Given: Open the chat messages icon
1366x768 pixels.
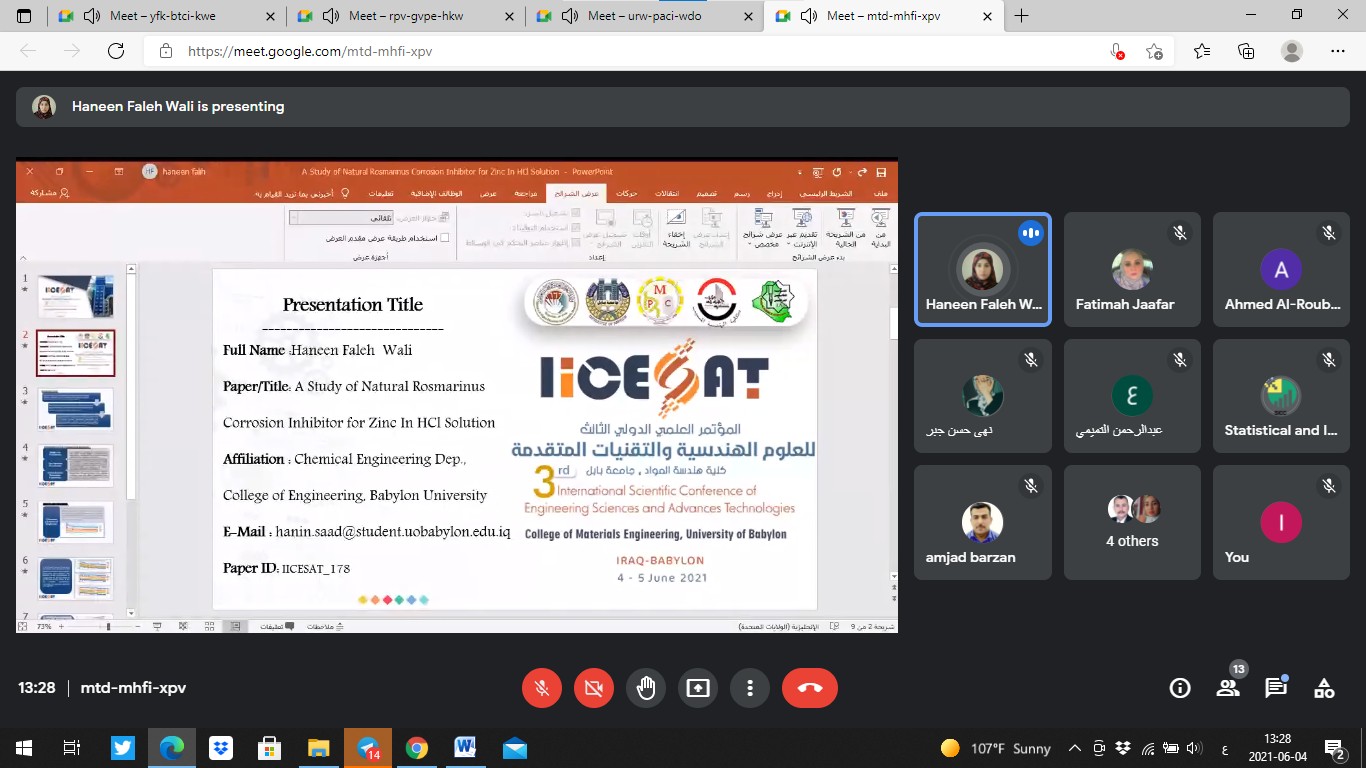Looking at the screenshot, I should coord(1276,688).
